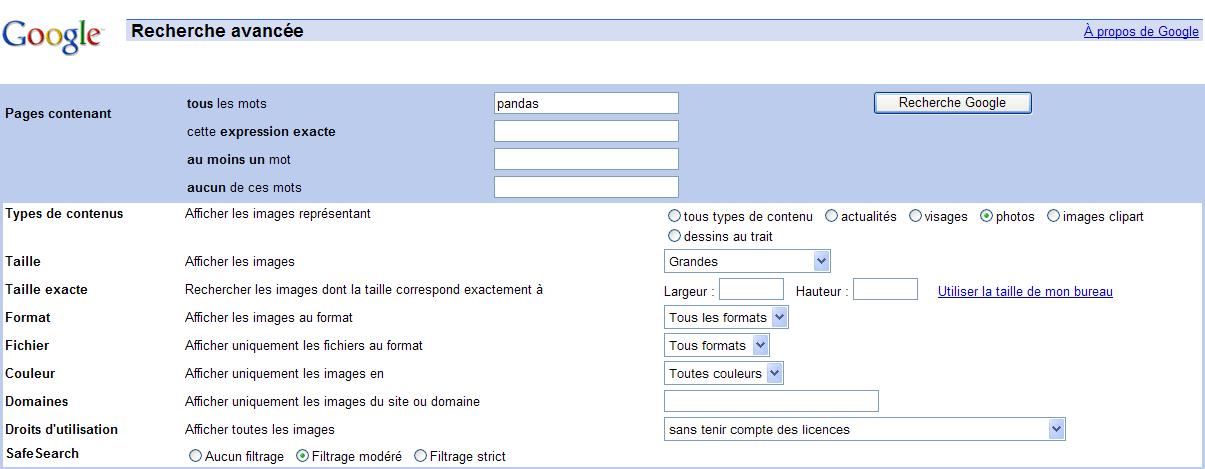Select 'dessins au trait' content type
1205x469 pixels.
pos(674,237)
